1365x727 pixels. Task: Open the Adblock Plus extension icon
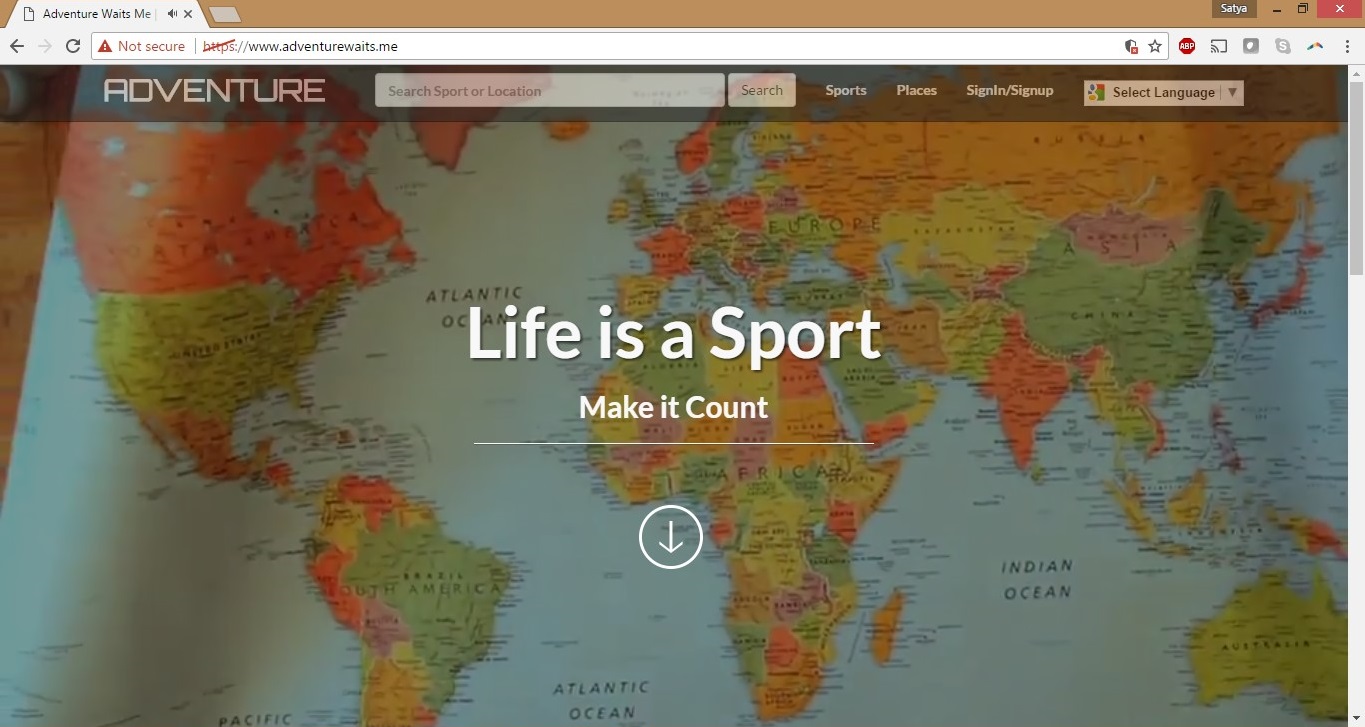coord(1187,46)
